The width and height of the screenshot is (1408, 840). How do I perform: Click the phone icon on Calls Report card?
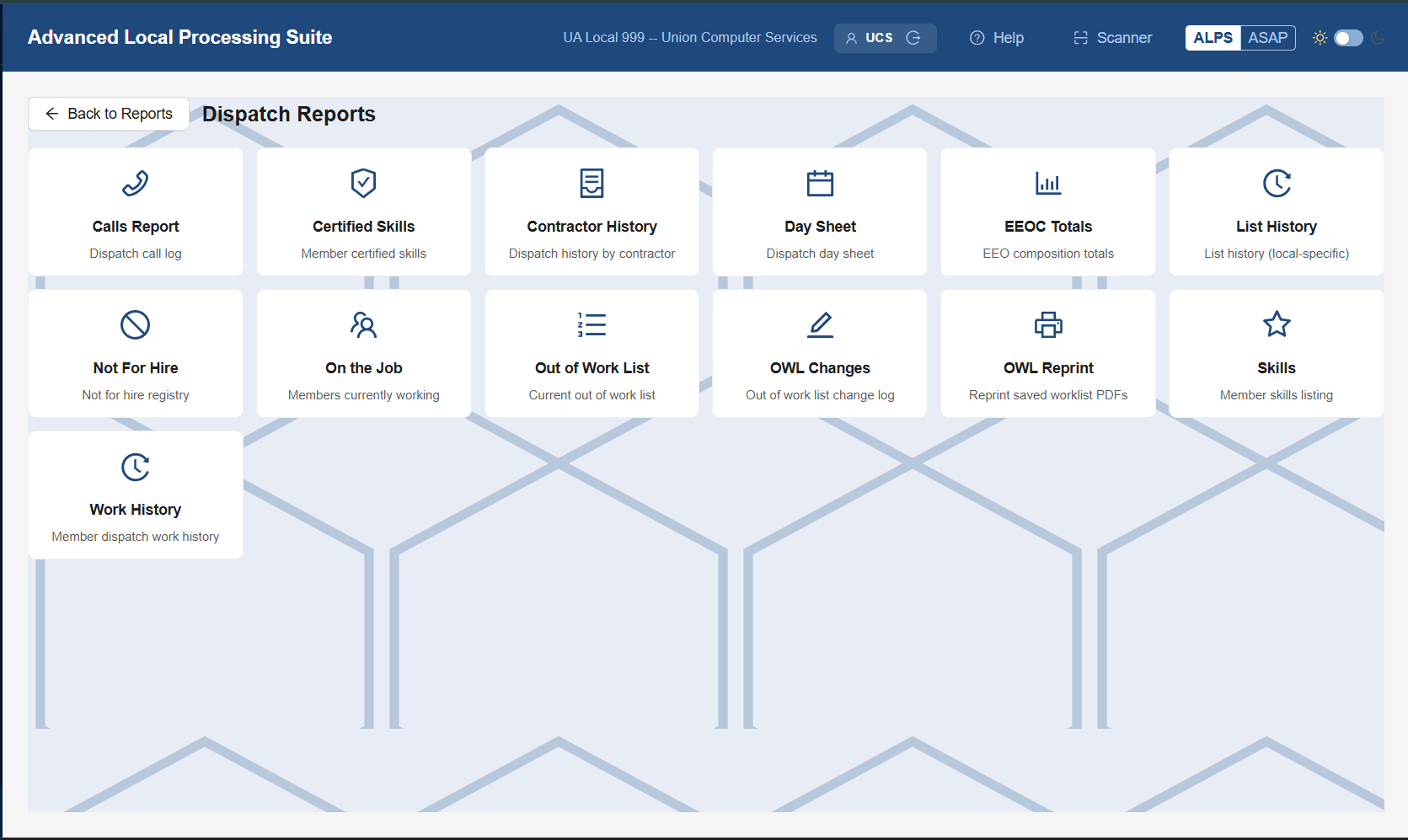click(x=136, y=183)
